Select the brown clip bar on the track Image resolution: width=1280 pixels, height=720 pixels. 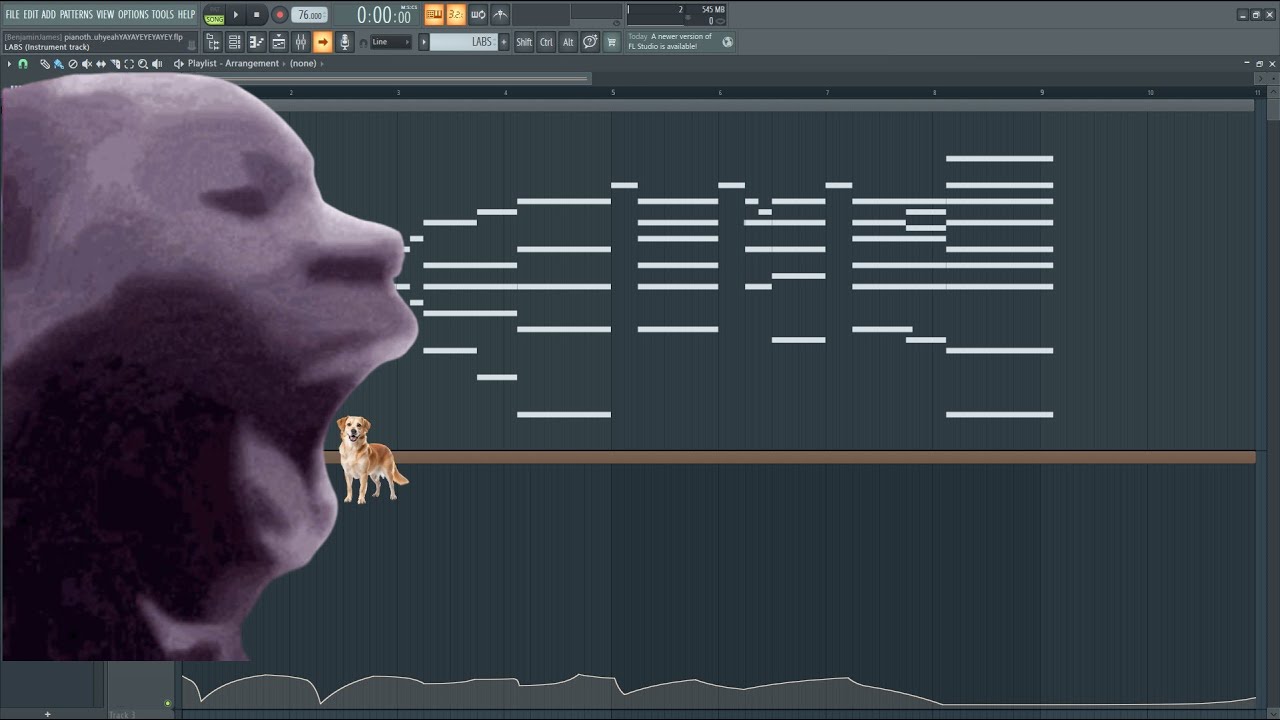tap(790, 457)
